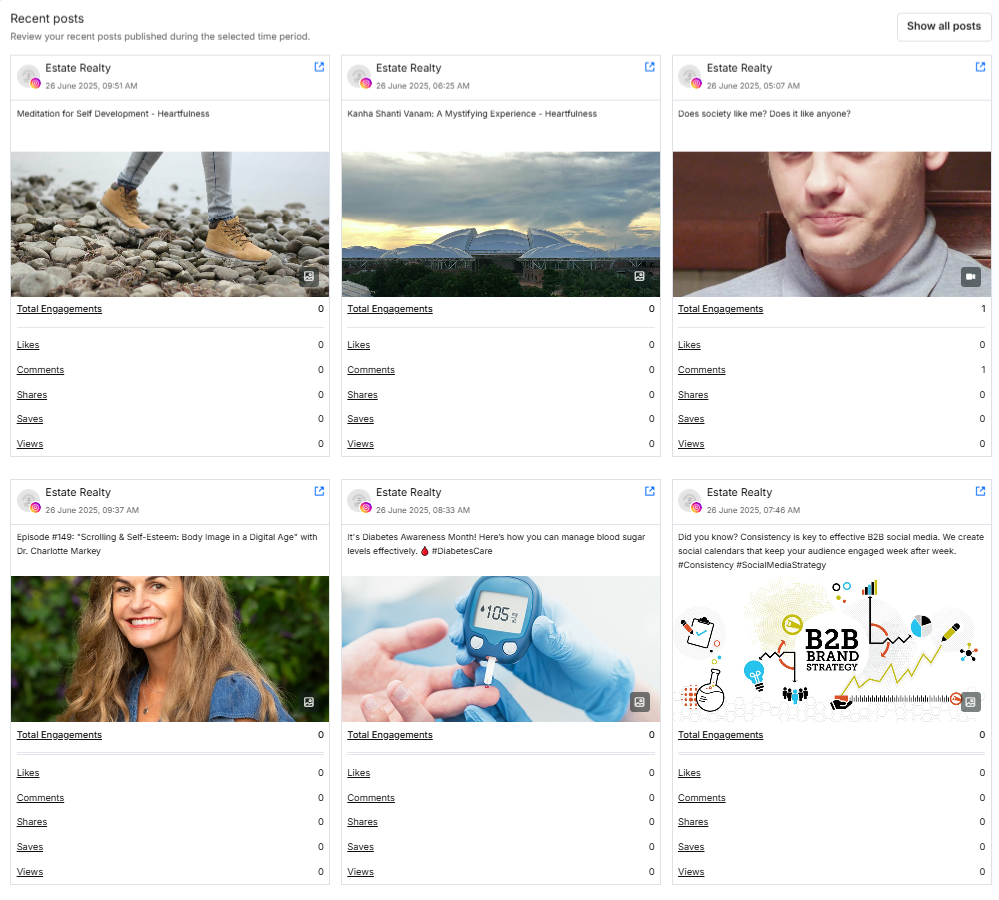999x900 pixels.
Task: Open Shares metric on Diabetes Awareness post
Action: point(363,822)
